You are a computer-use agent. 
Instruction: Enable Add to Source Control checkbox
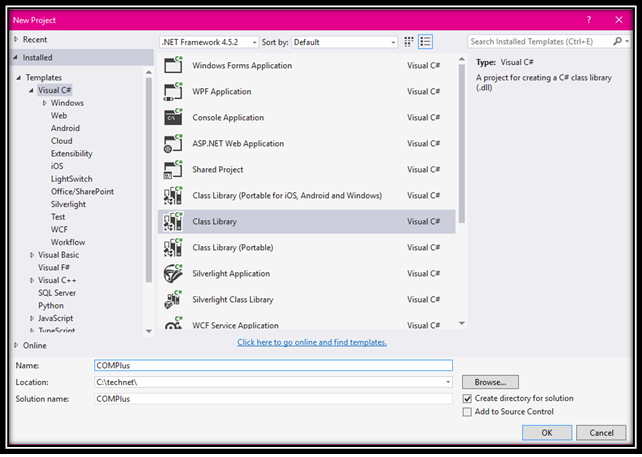[x=467, y=412]
